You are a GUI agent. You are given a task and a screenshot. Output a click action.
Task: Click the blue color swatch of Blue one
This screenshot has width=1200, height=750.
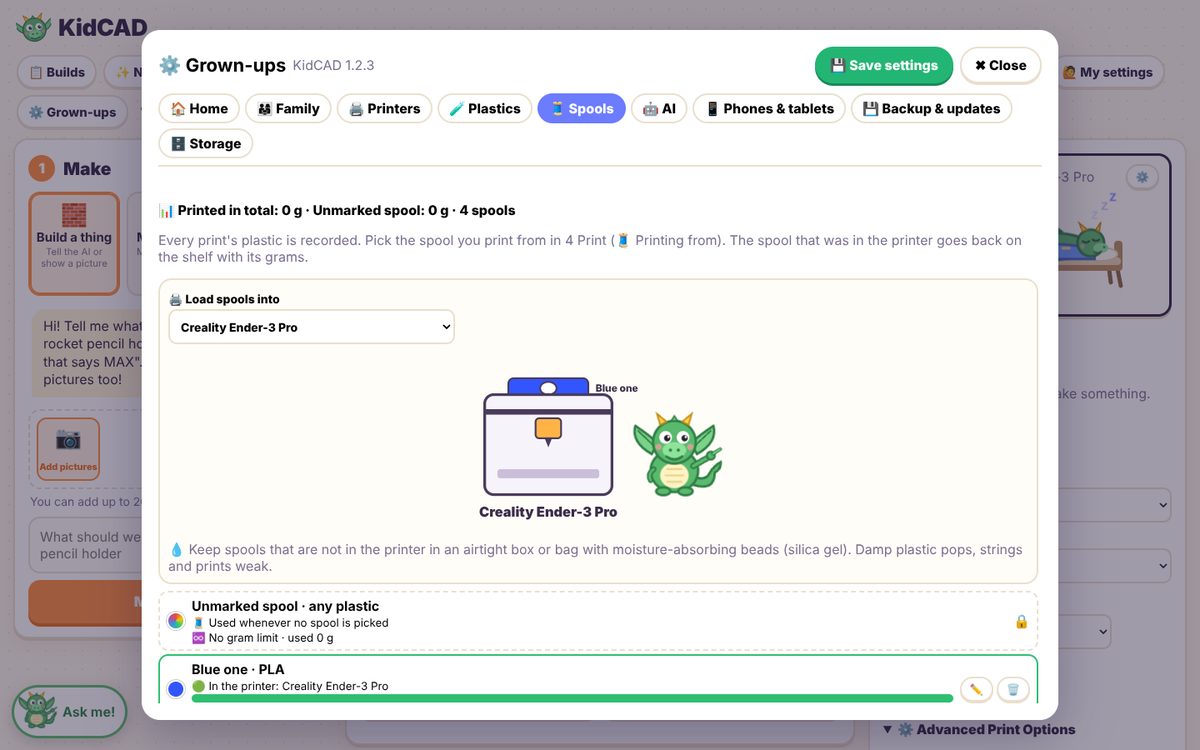click(x=176, y=688)
